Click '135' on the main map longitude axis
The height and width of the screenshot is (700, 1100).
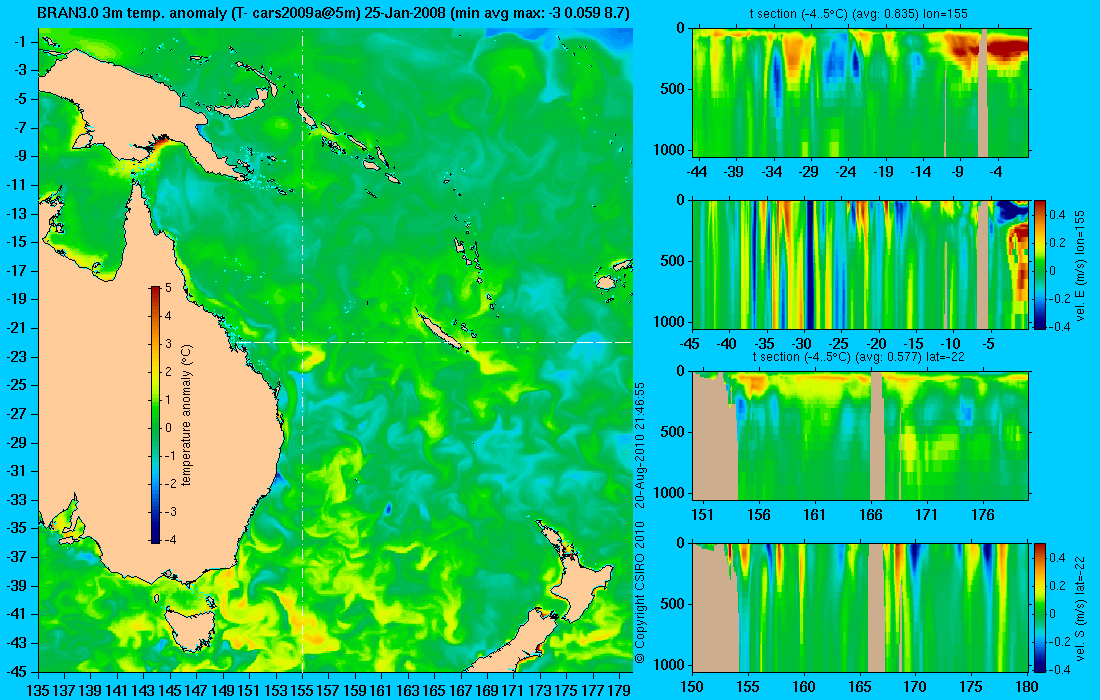(x=38, y=690)
